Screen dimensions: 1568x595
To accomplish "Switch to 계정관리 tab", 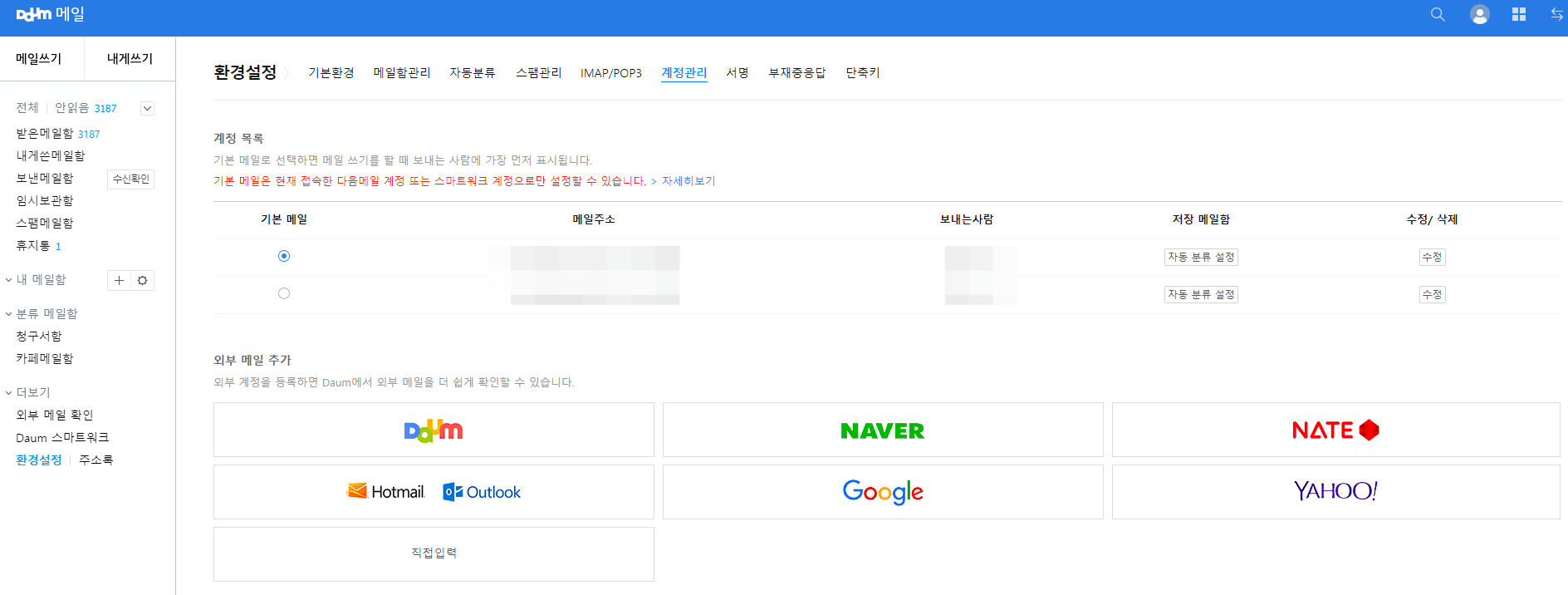I will pyautogui.click(x=684, y=73).
